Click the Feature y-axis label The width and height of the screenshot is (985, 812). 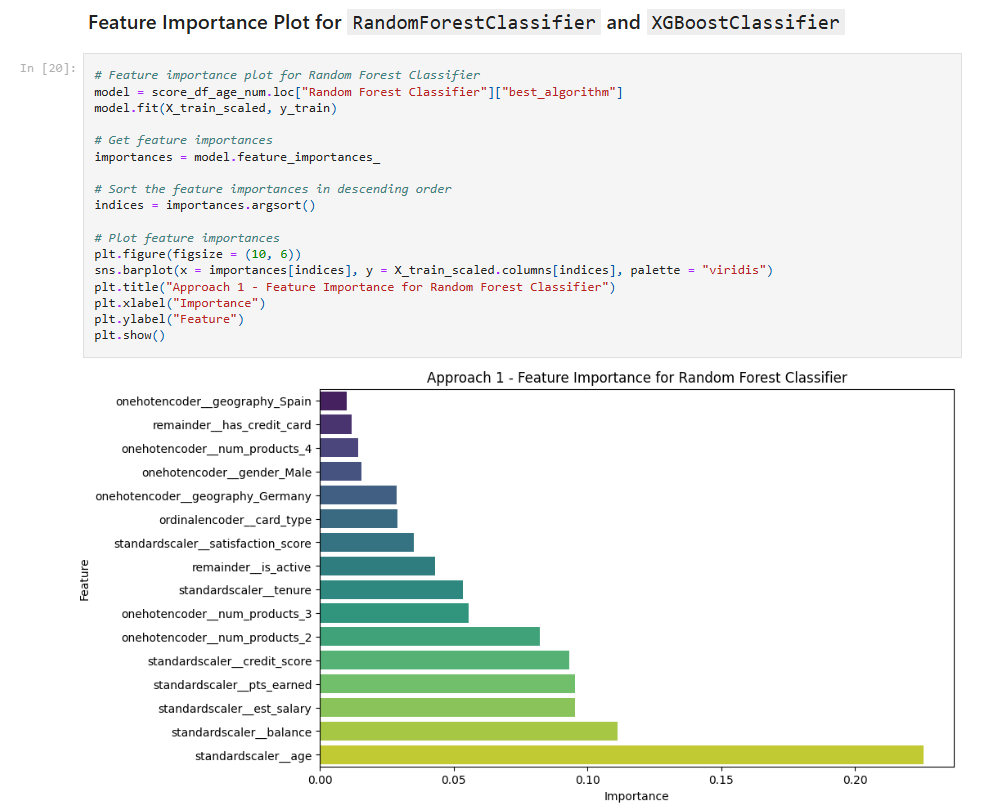pos(84,580)
